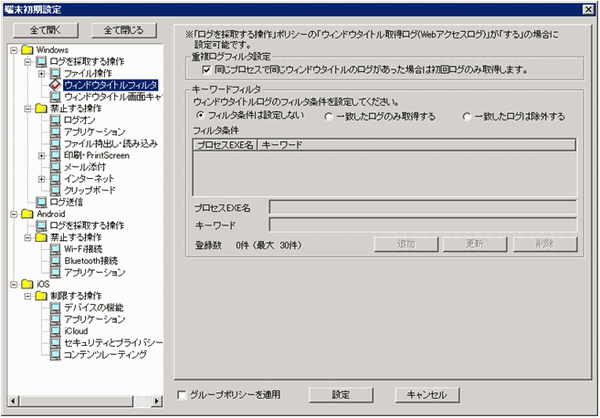Expand the ファイル操作 node
Screen dimensions: 600x418
41,73
